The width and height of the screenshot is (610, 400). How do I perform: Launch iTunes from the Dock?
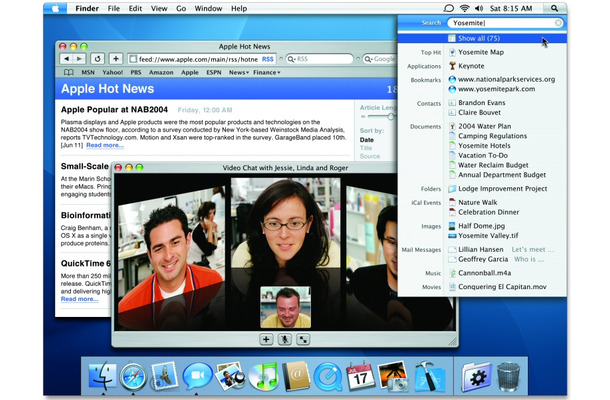pos(263,376)
